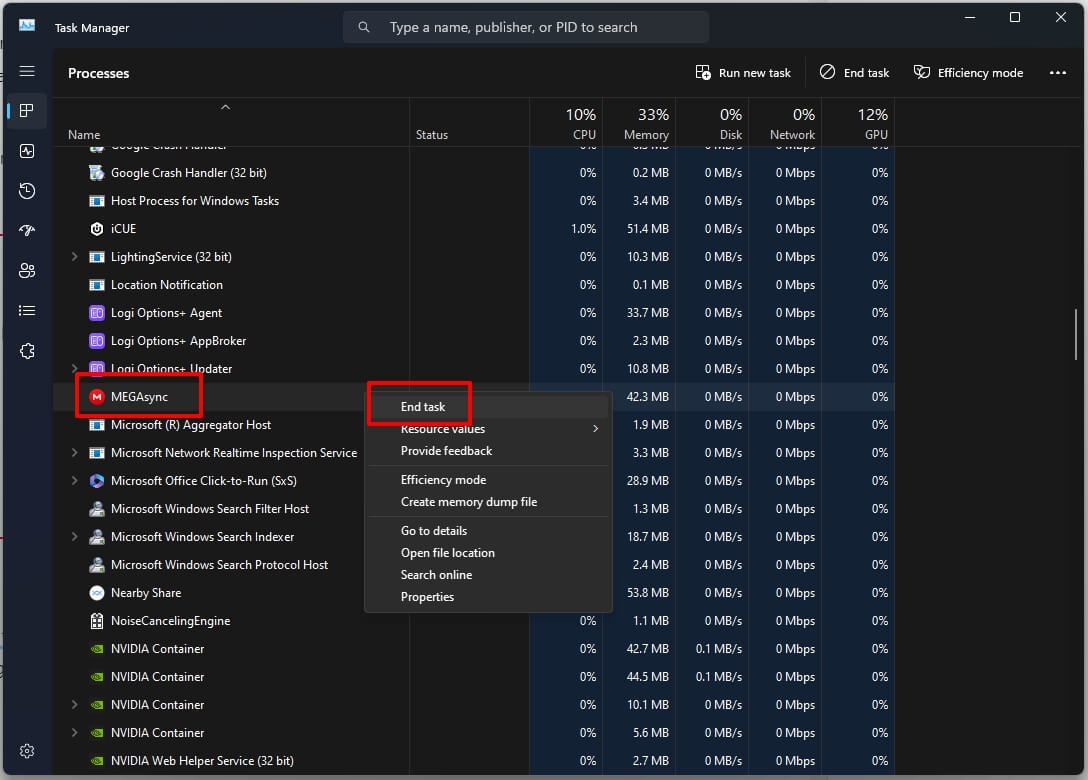This screenshot has height=780, width=1088.
Task: Click Efficiency mode toolbar button
Action: tap(969, 73)
